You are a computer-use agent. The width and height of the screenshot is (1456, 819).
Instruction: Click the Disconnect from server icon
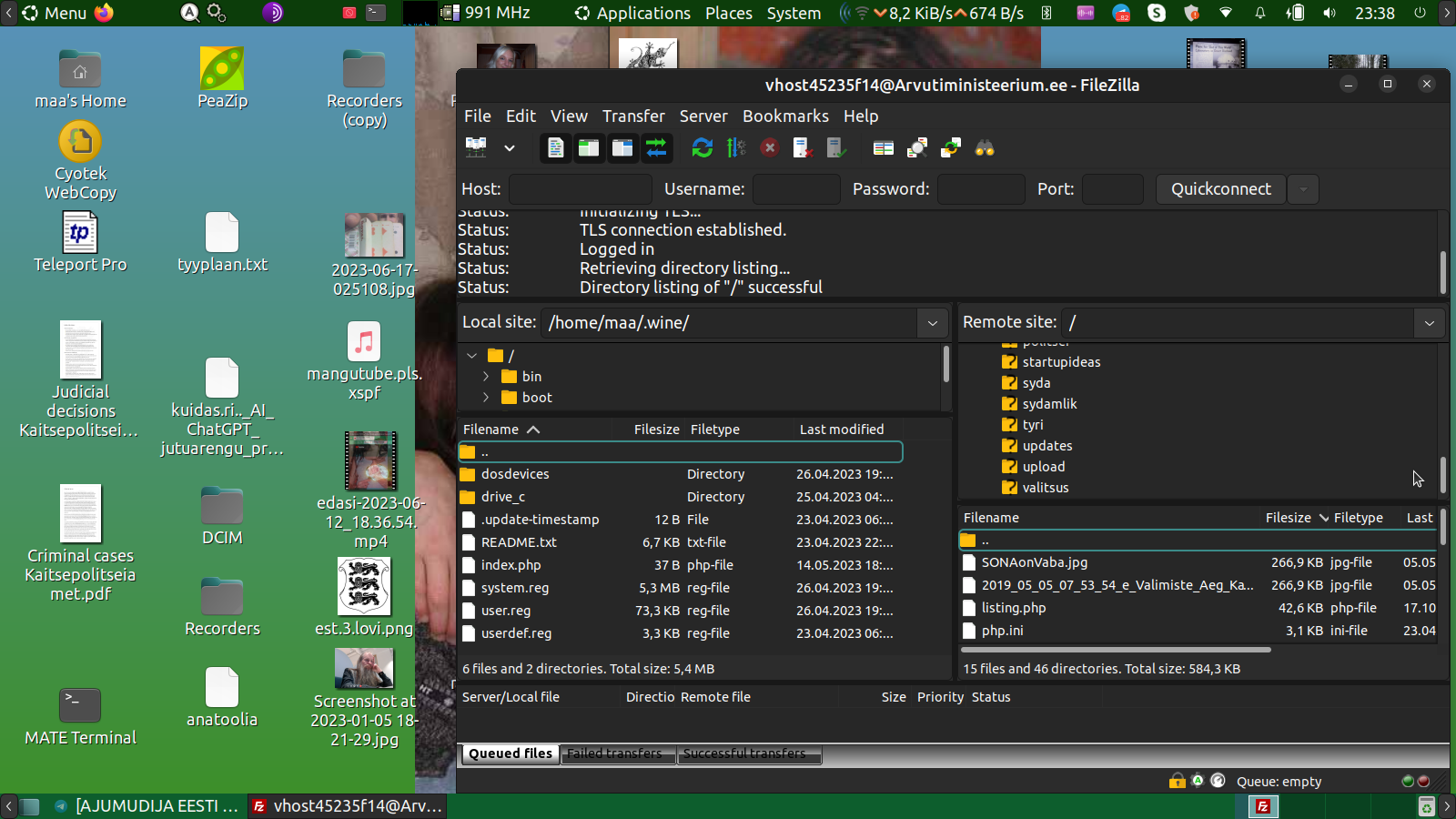click(x=803, y=147)
